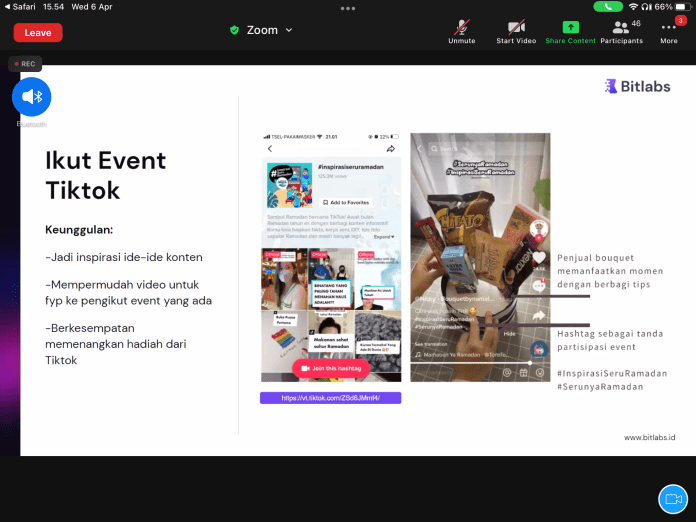This screenshot has height=522, width=696.
Task: Click the Hide label on TikTok video
Action: (x=510, y=333)
